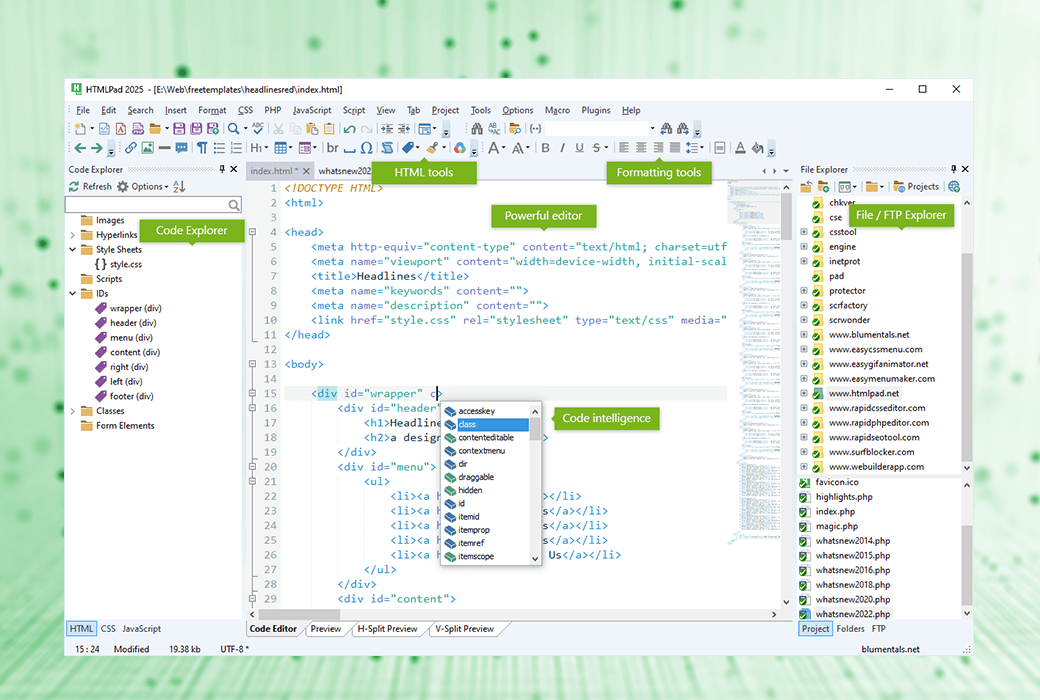Collapse the IDs tree node

pos(72,293)
